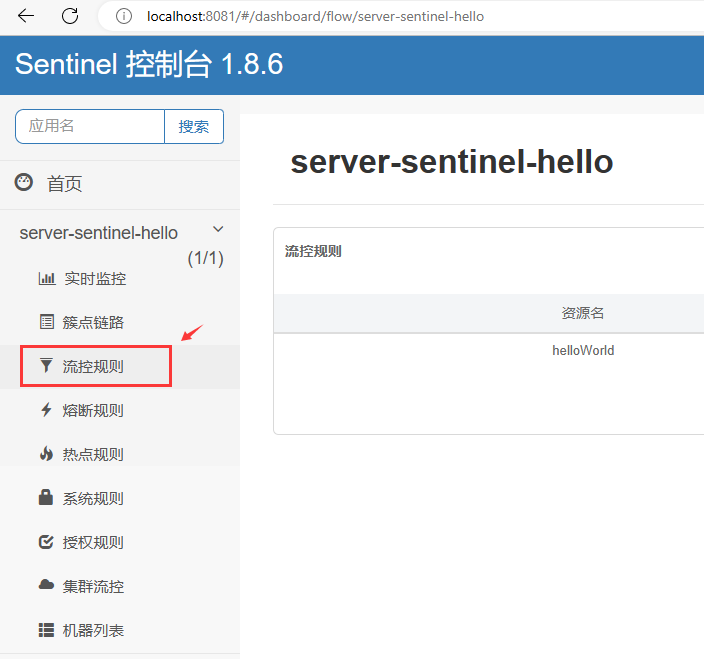The height and width of the screenshot is (659, 704).
Task: Open 熔断规则 menu item
Action: [x=93, y=410]
